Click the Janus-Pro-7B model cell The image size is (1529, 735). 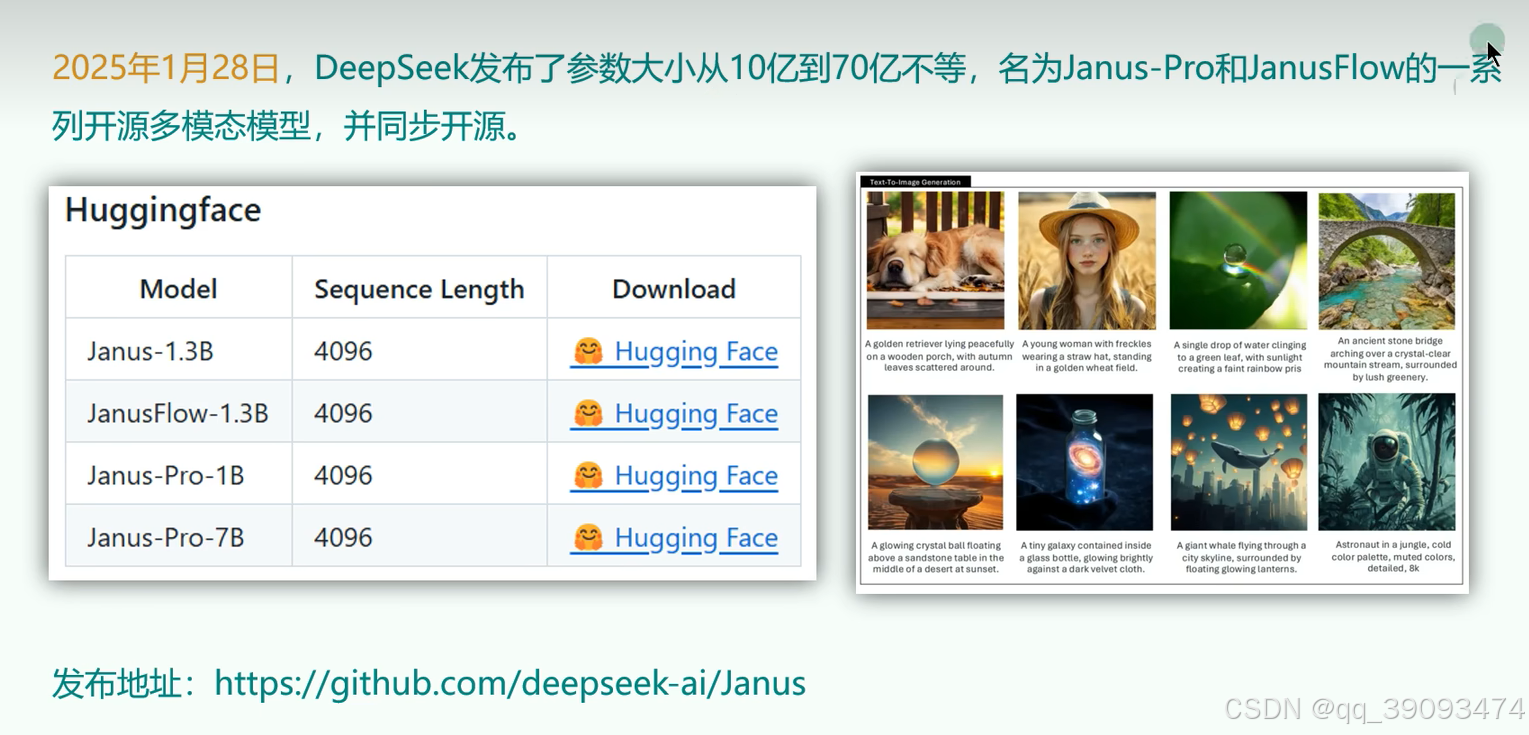pyautogui.click(x=179, y=537)
